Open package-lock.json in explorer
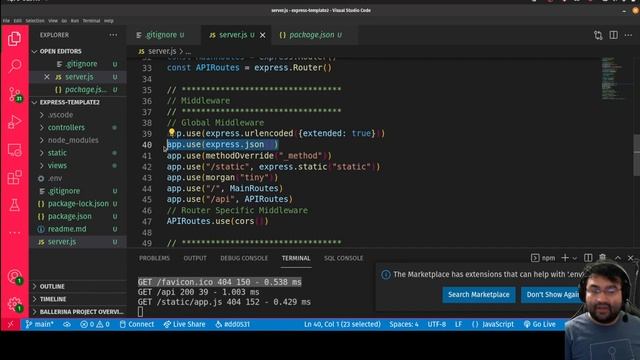 coord(78,203)
